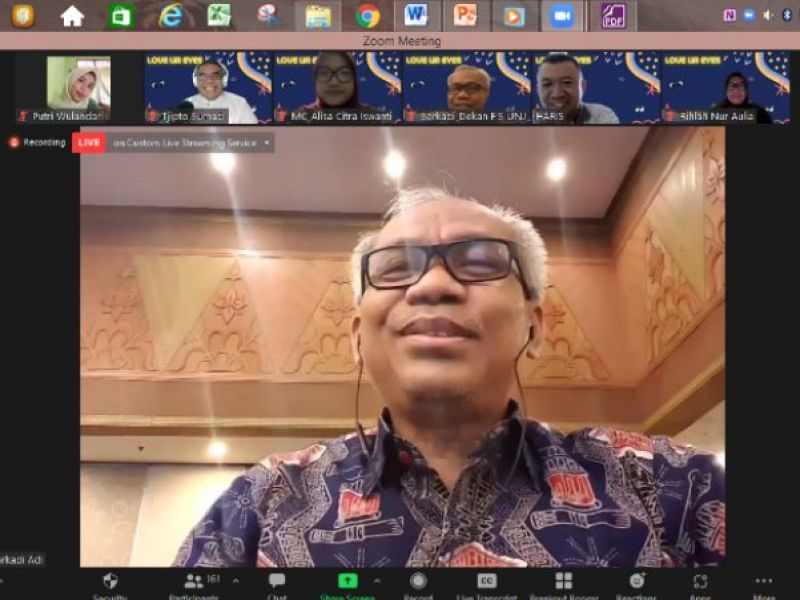The image size is (800, 600).
Task: Open the Apps panel
Action: click(x=700, y=582)
